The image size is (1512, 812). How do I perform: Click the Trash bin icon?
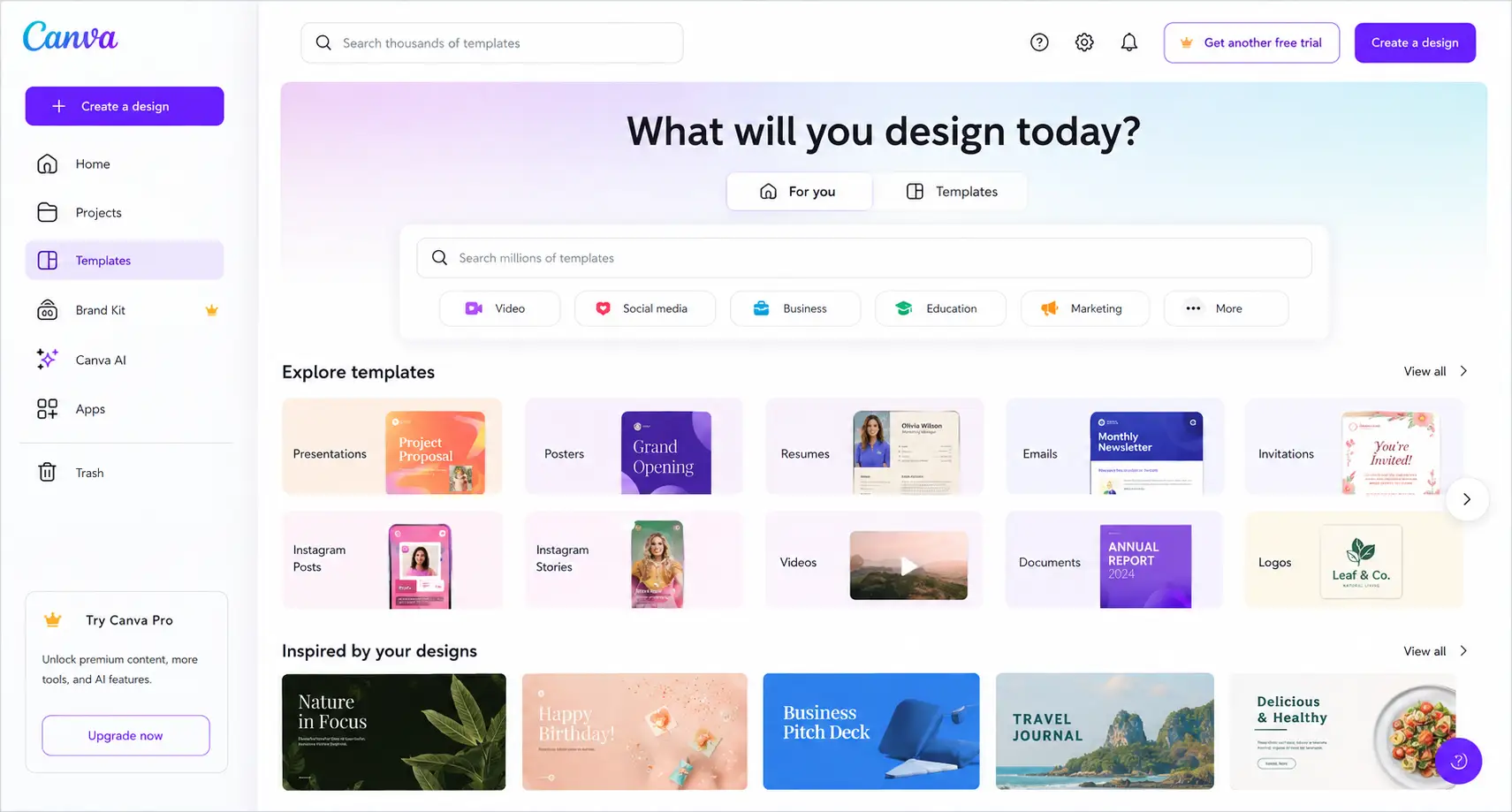pos(48,472)
